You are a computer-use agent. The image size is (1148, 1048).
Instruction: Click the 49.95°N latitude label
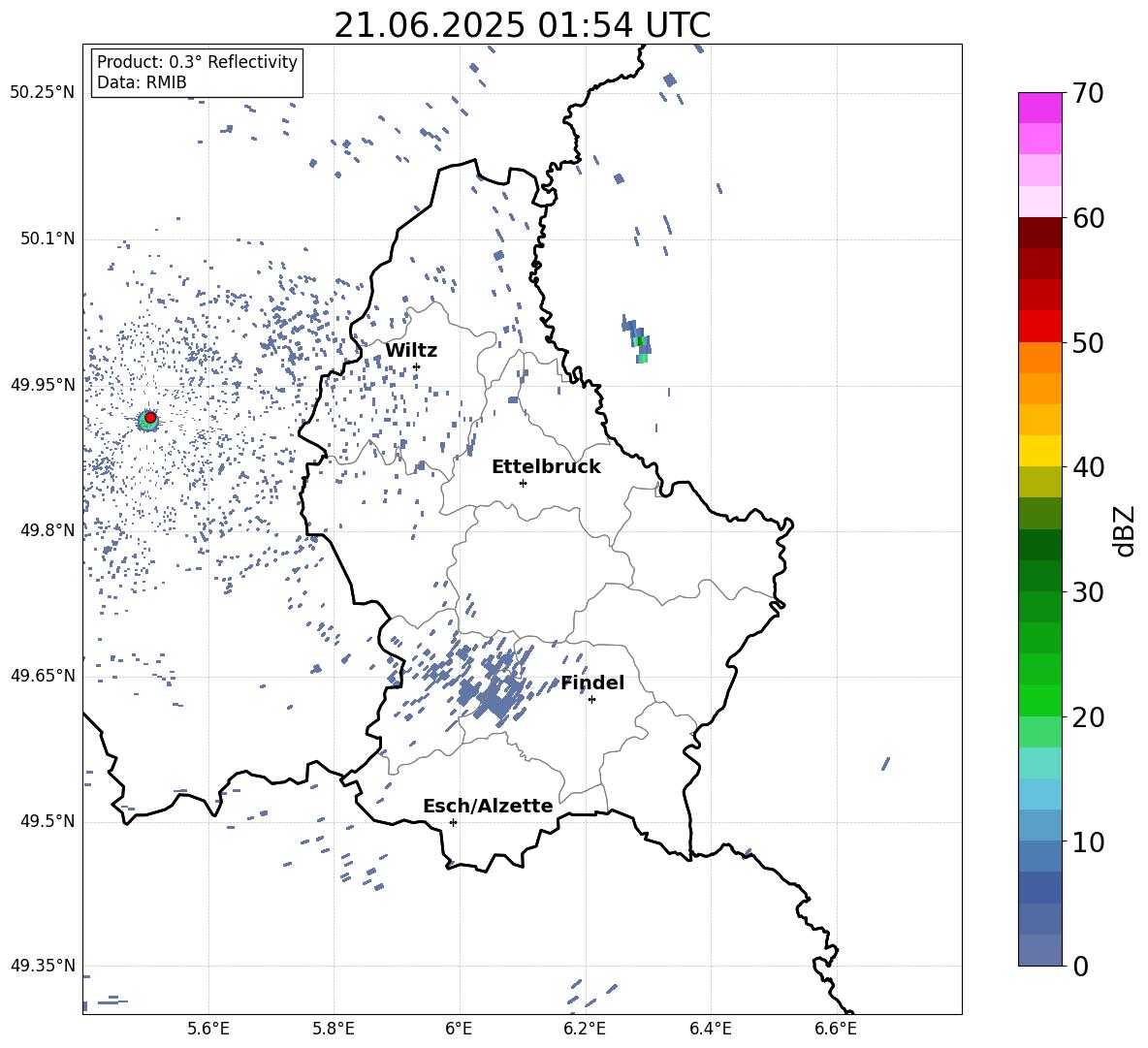(43, 385)
